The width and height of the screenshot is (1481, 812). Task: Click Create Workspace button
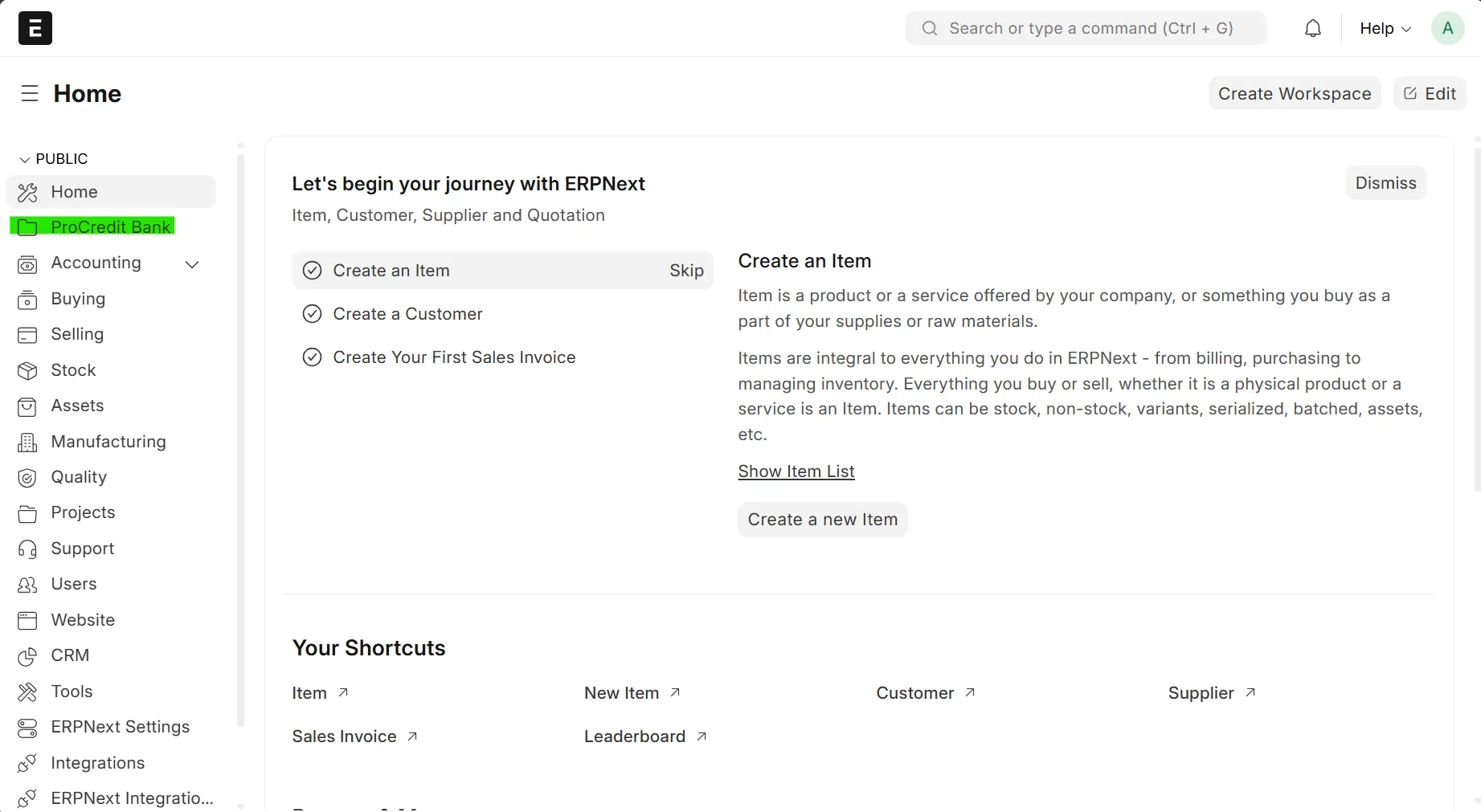pos(1295,93)
